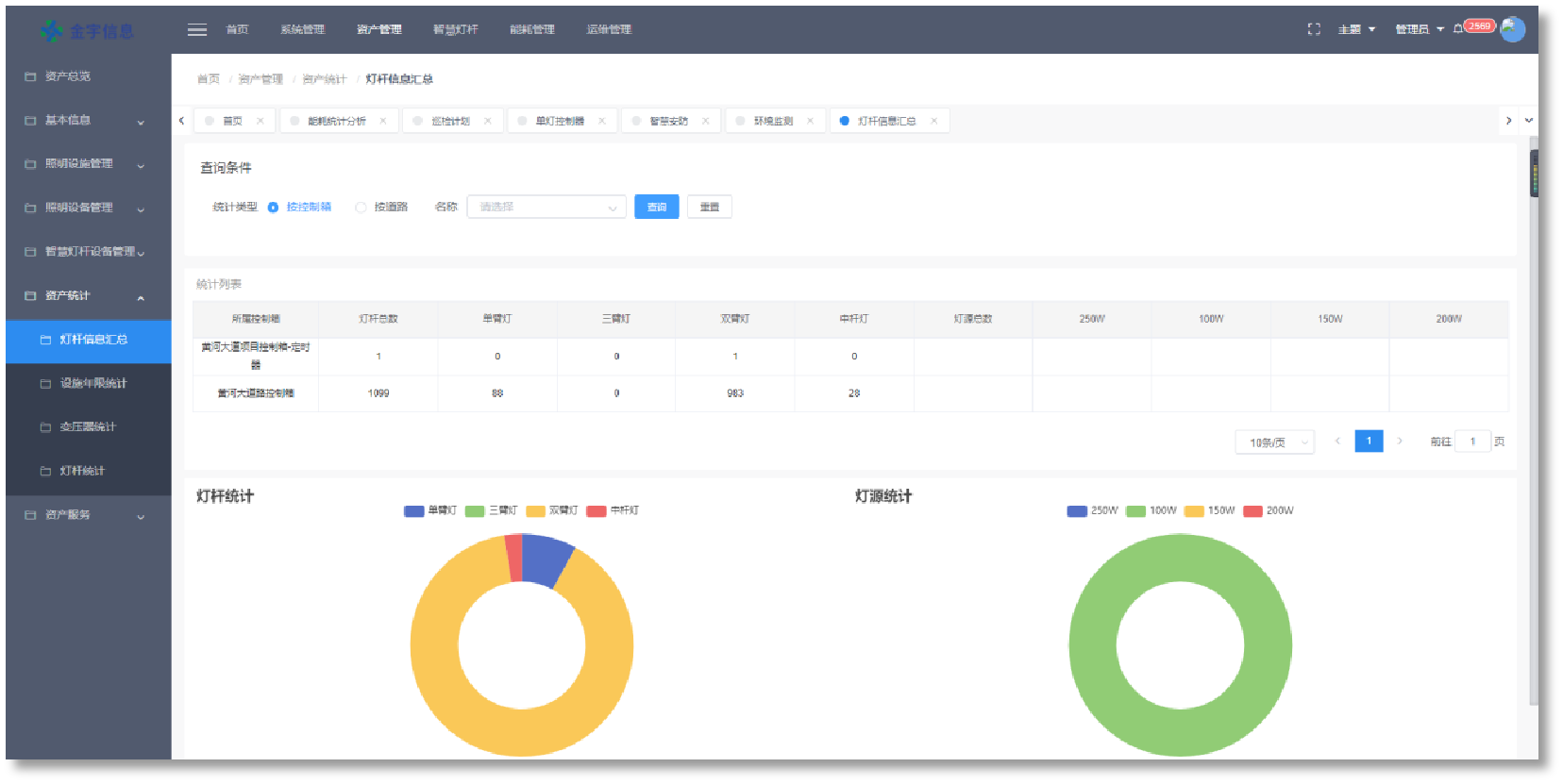Close the 灯杆信息汇总 tab

coord(934,121)
